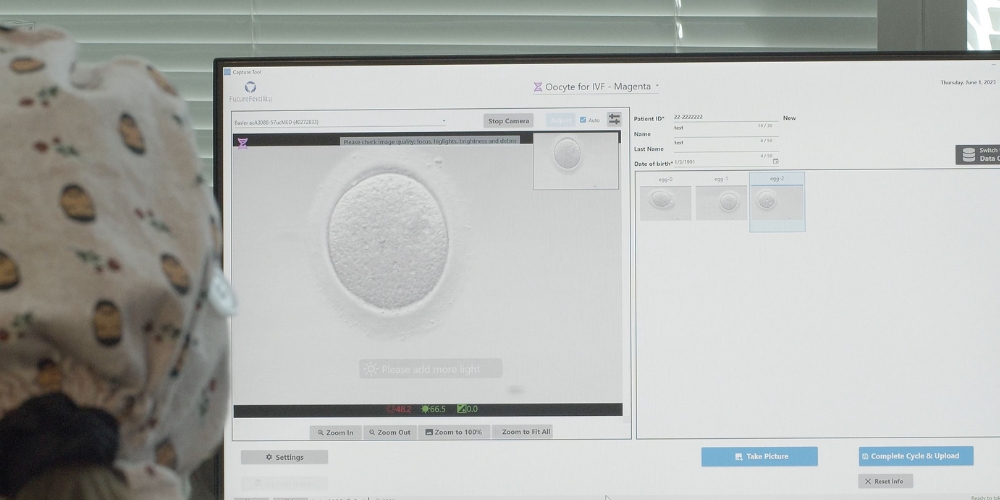
Task: Focus the Last Name input field
Action: (724, 147)
